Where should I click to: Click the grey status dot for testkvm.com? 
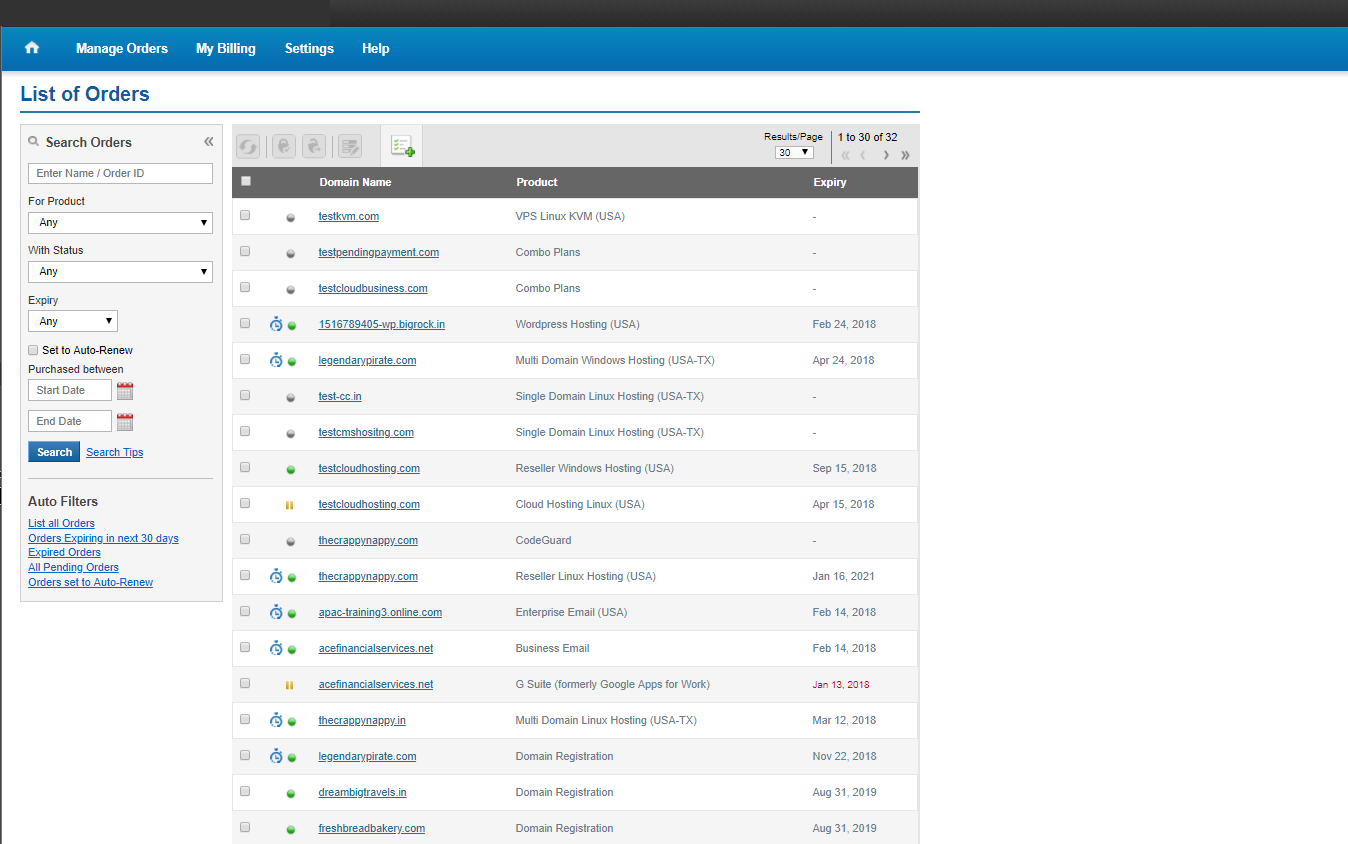point(291,217)
